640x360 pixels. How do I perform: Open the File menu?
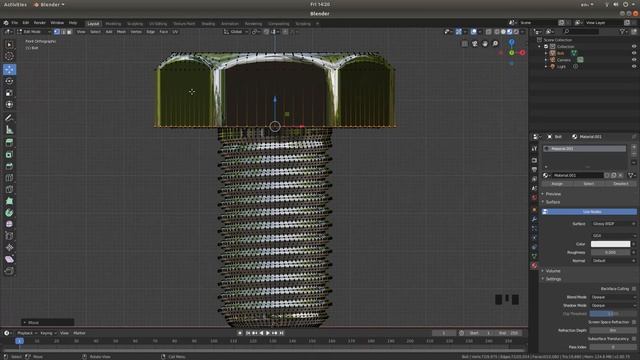coord(15,23)
